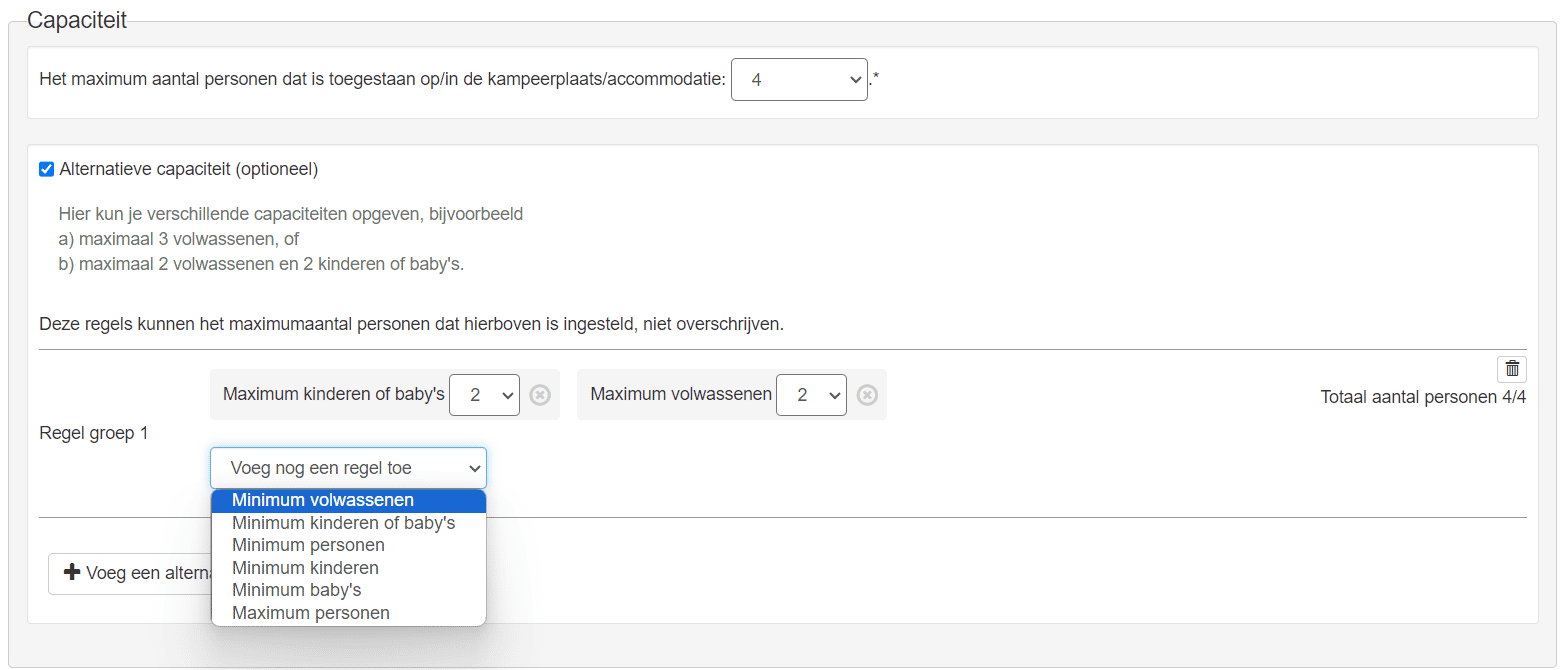Click the Totaal aantal personen 4/4 text

tap(1423, 398)
